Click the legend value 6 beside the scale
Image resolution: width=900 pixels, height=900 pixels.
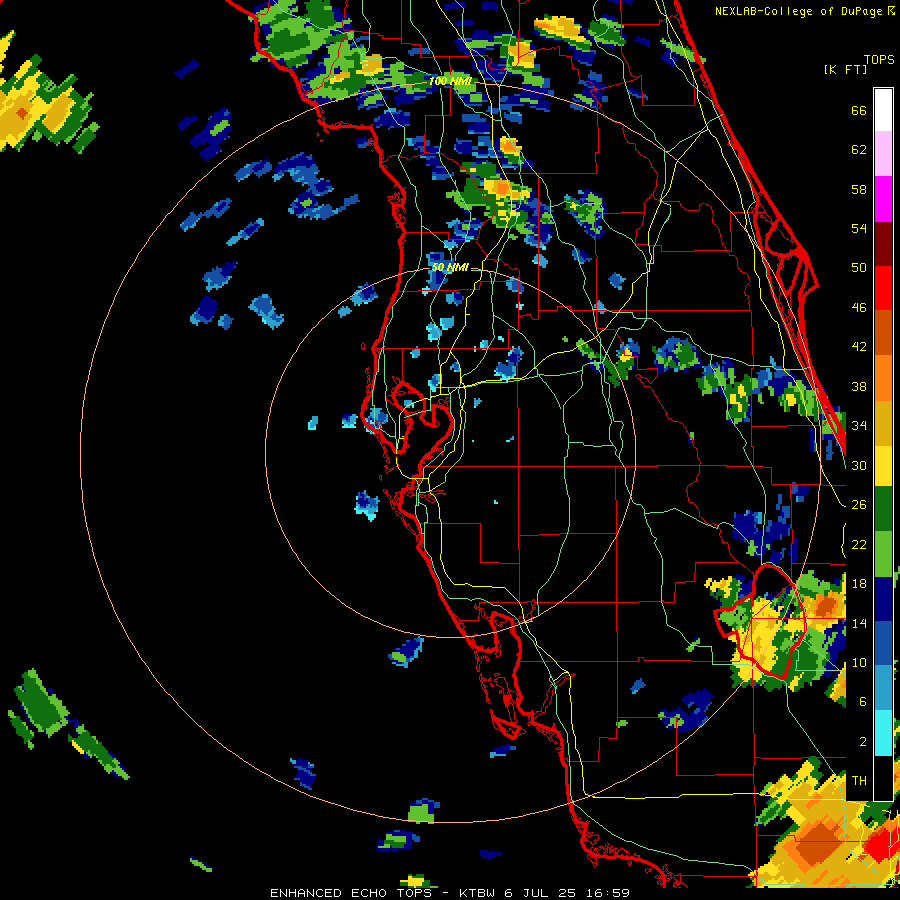862,701
